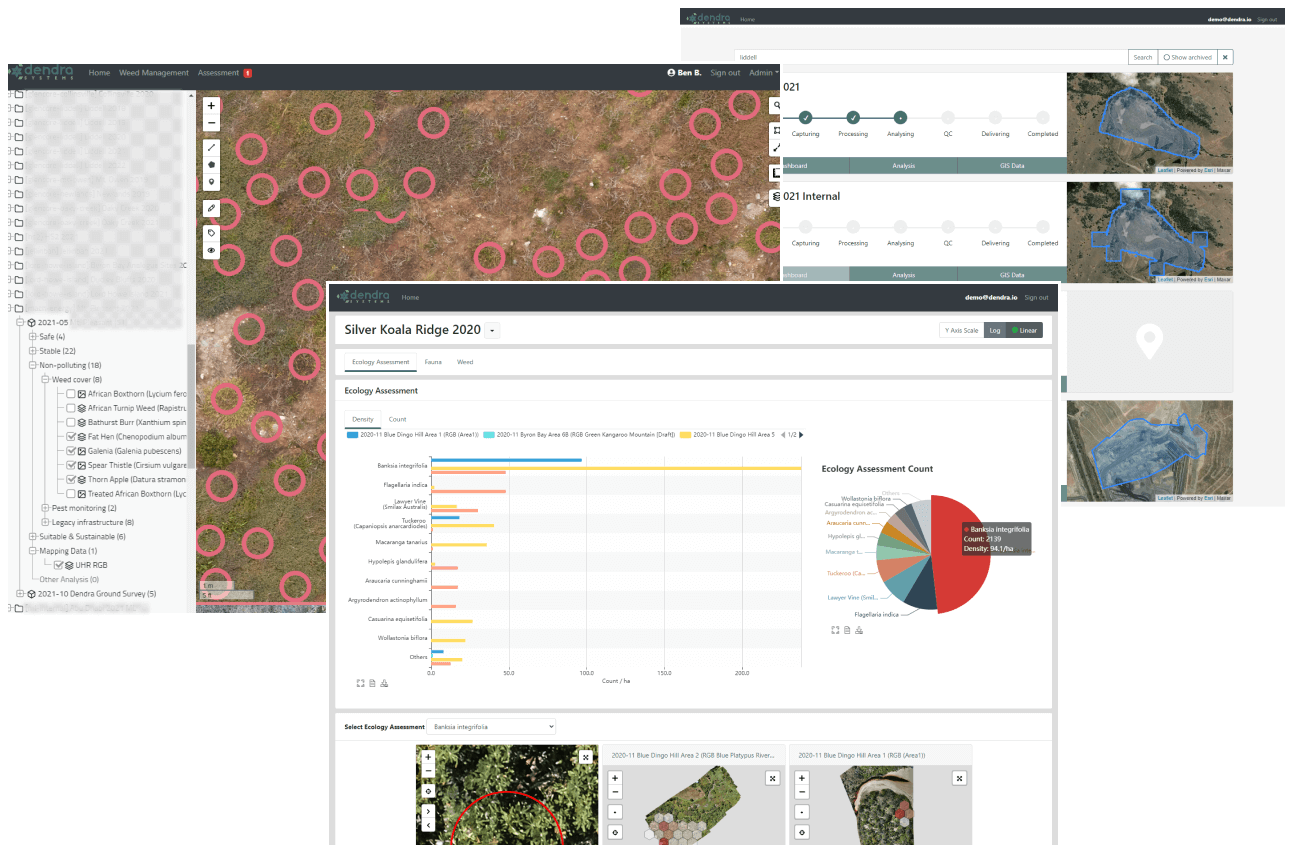Click the tag label tool icon

(211, 233)
